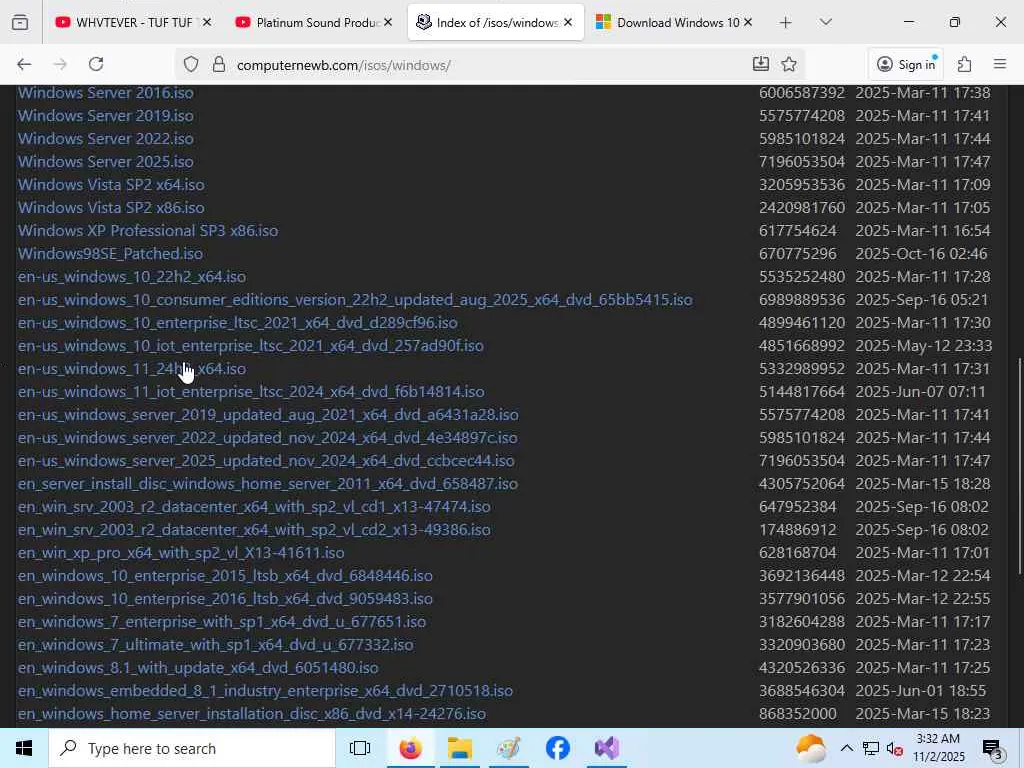Open en_windows_8.1_with_update ISO link
Viewport: 1024px width, 768px height.
click(x=198, y=667)
